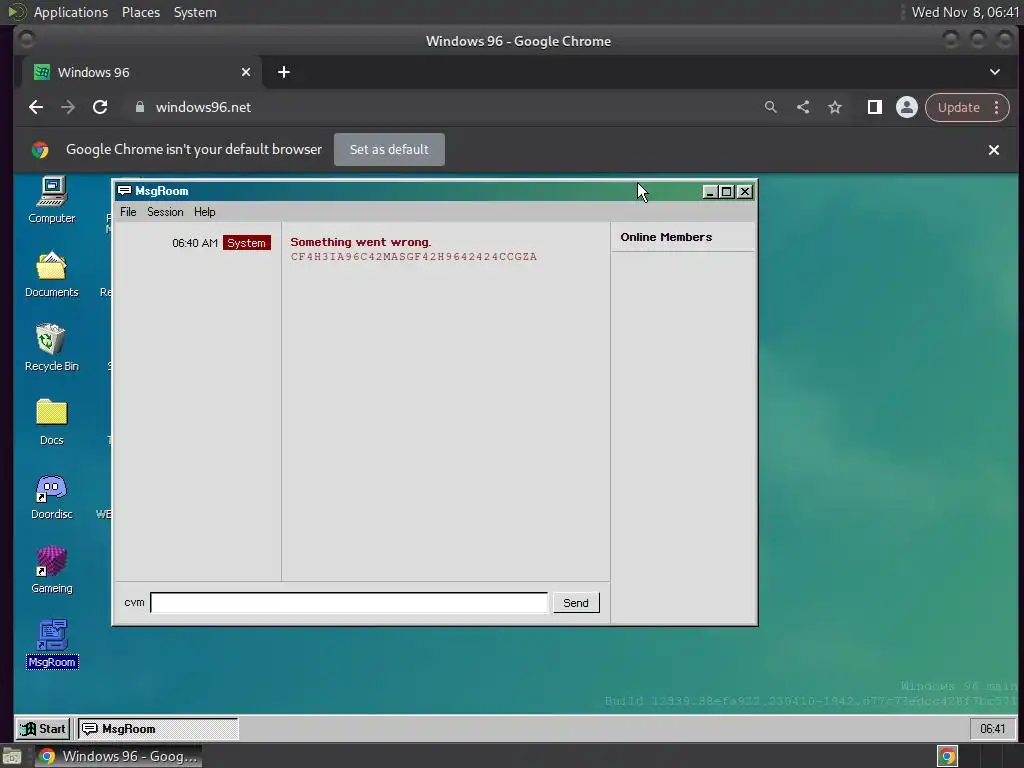Open the Recycle Bin icon
The image size is (1024, 768).
pos(52,347)
